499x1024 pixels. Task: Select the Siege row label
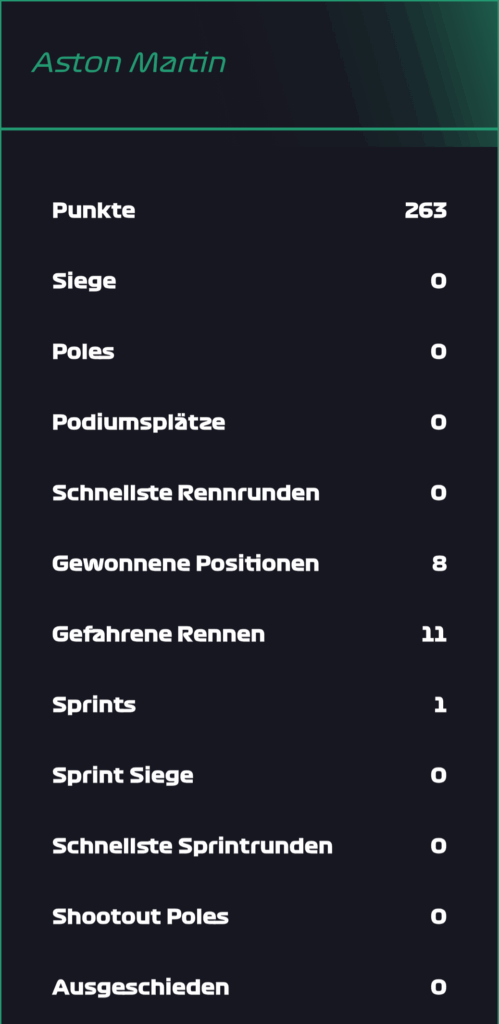pos(84,281)
